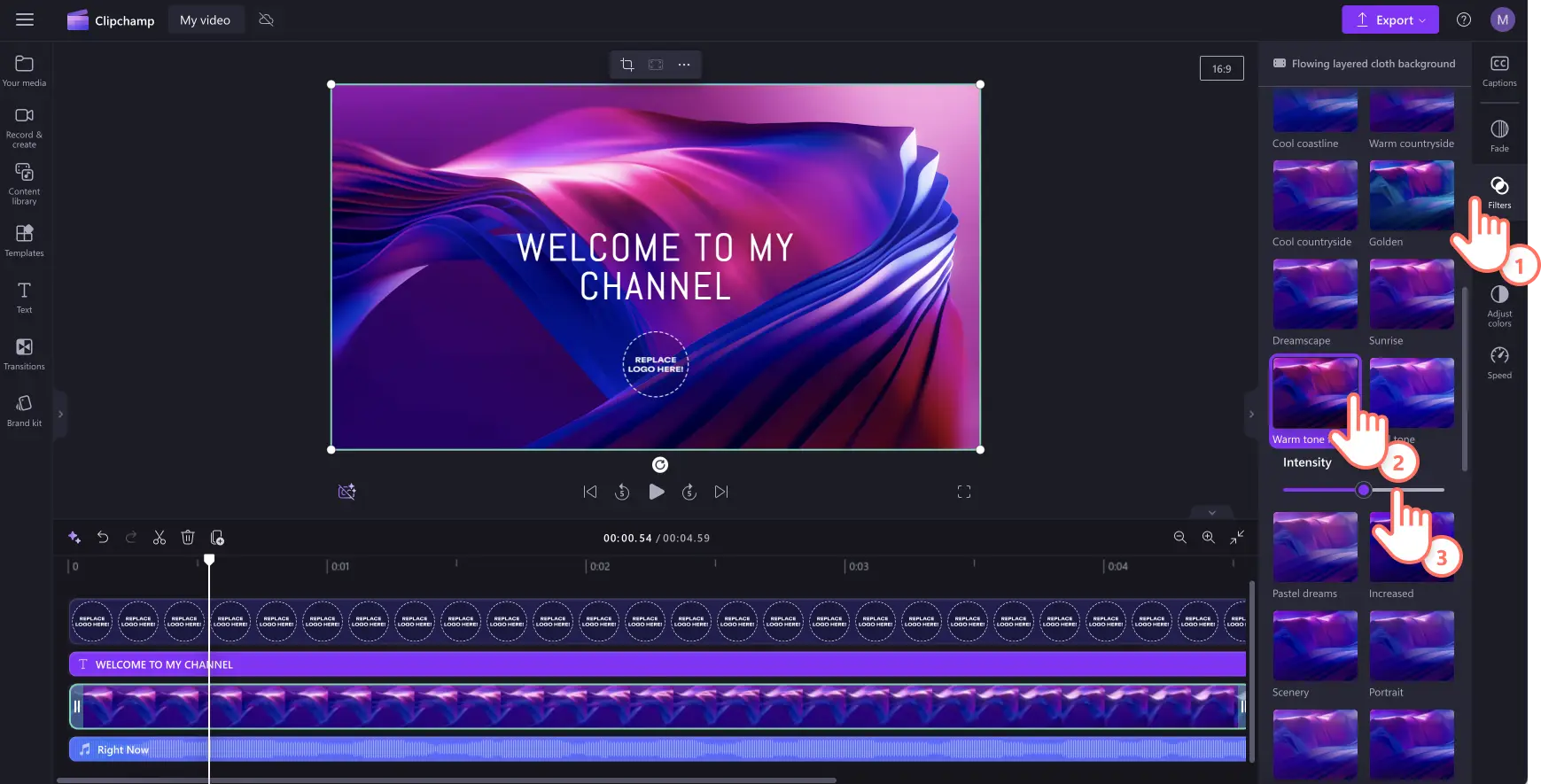Screen dimensions: 1541x784
Task: Open the Content library panel
Action: coord(24,184)
